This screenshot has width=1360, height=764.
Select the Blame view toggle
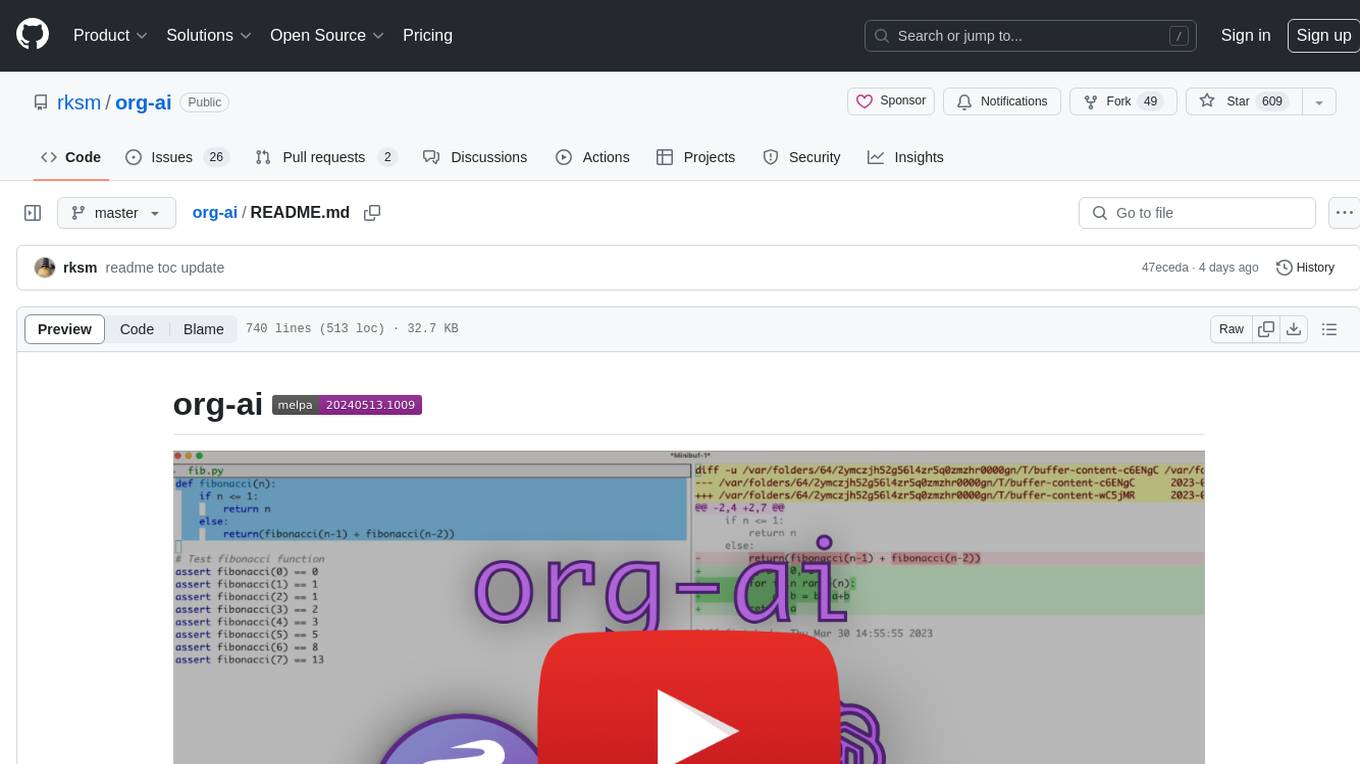click(203, 329)
